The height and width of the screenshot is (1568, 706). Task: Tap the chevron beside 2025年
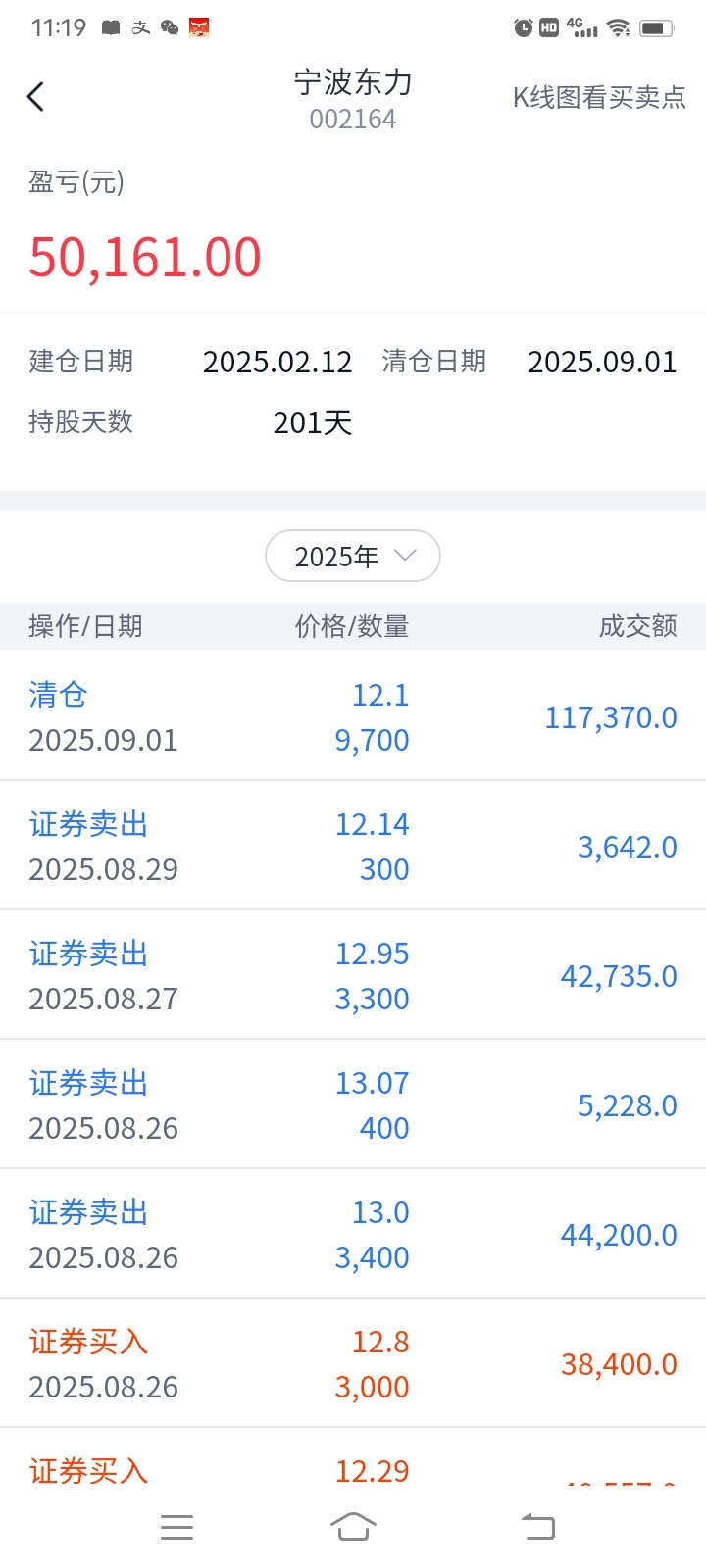[x=405, y=556]
